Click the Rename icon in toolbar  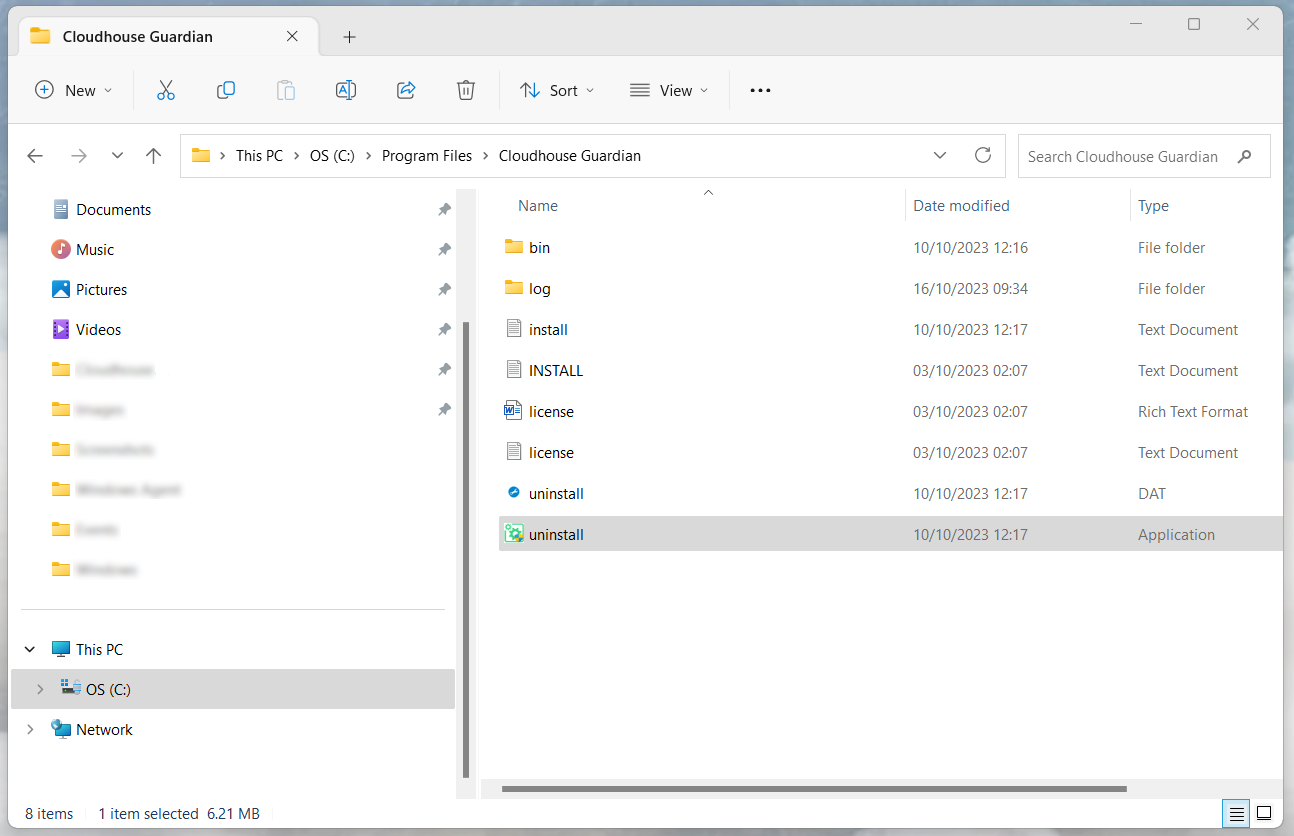tap(345, 90)
